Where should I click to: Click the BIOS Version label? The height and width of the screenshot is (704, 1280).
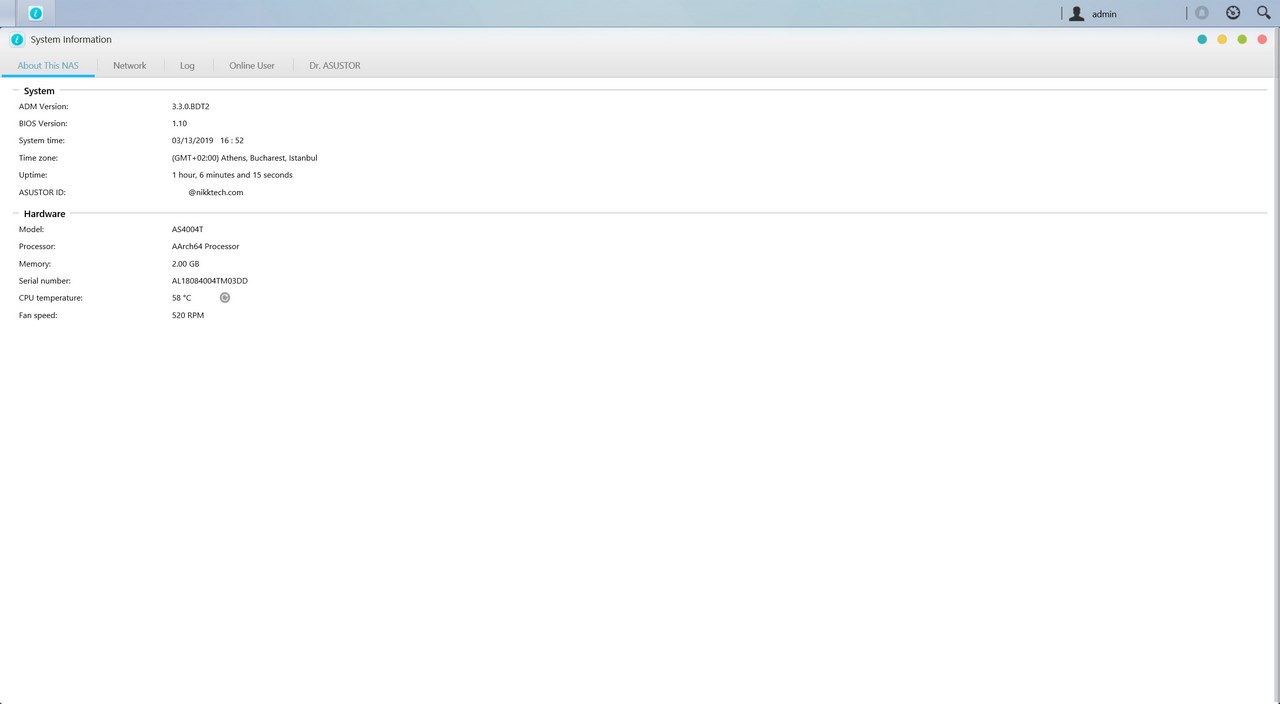(43, 124)
